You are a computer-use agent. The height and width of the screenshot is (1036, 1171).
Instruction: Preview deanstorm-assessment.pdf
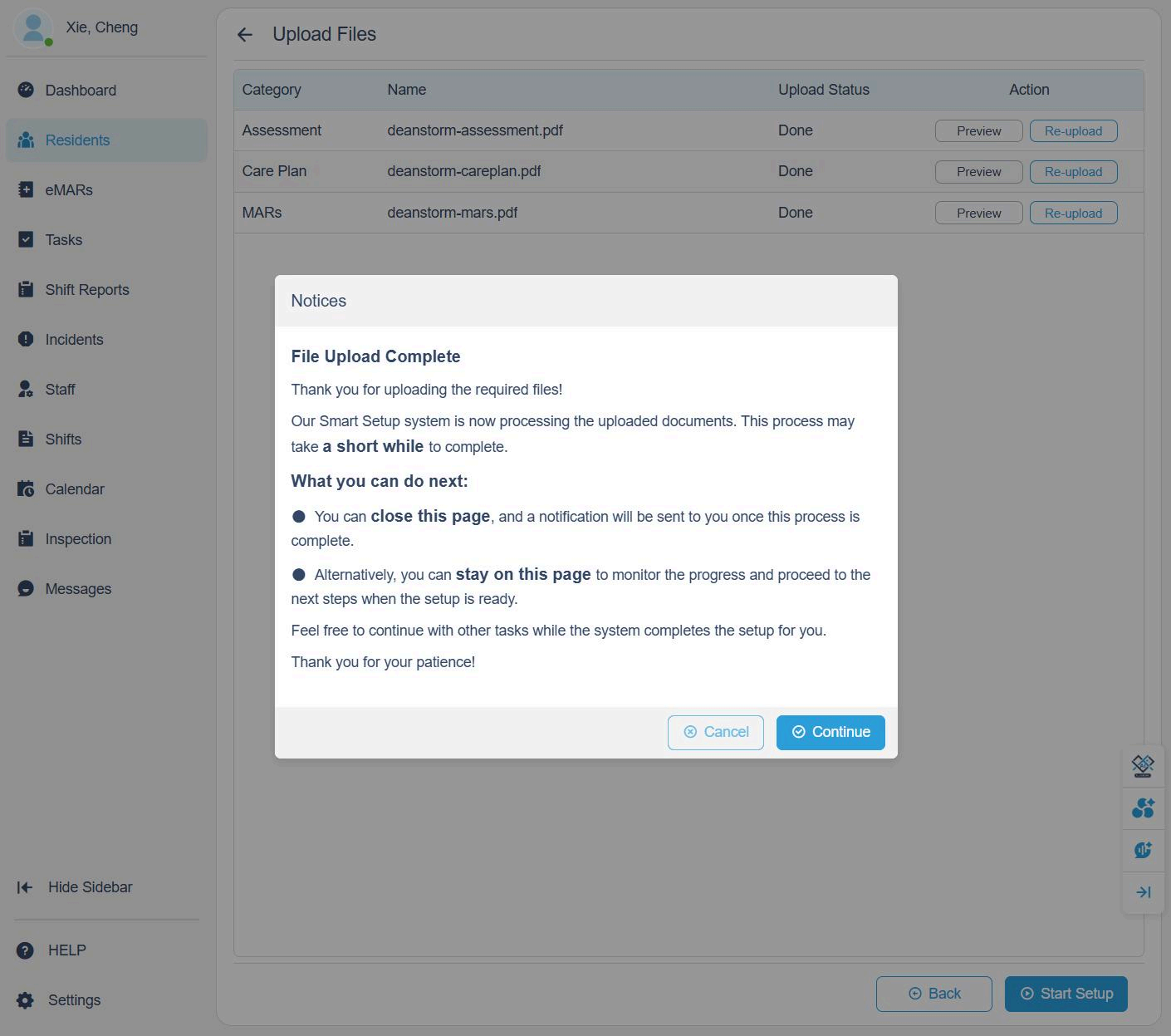pyautogui.click(x=978, y=130)
